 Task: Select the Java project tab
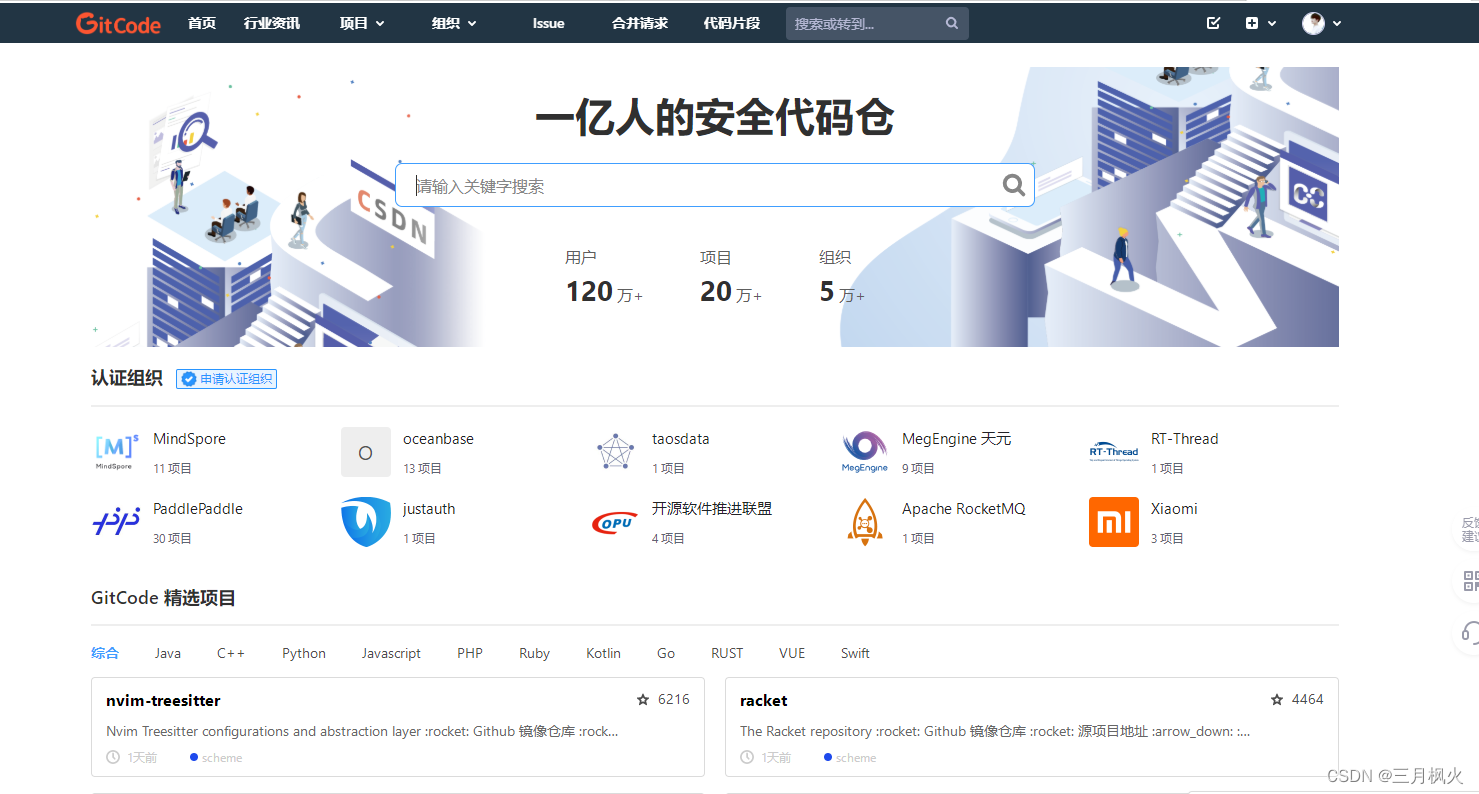[x=168, y=653]
